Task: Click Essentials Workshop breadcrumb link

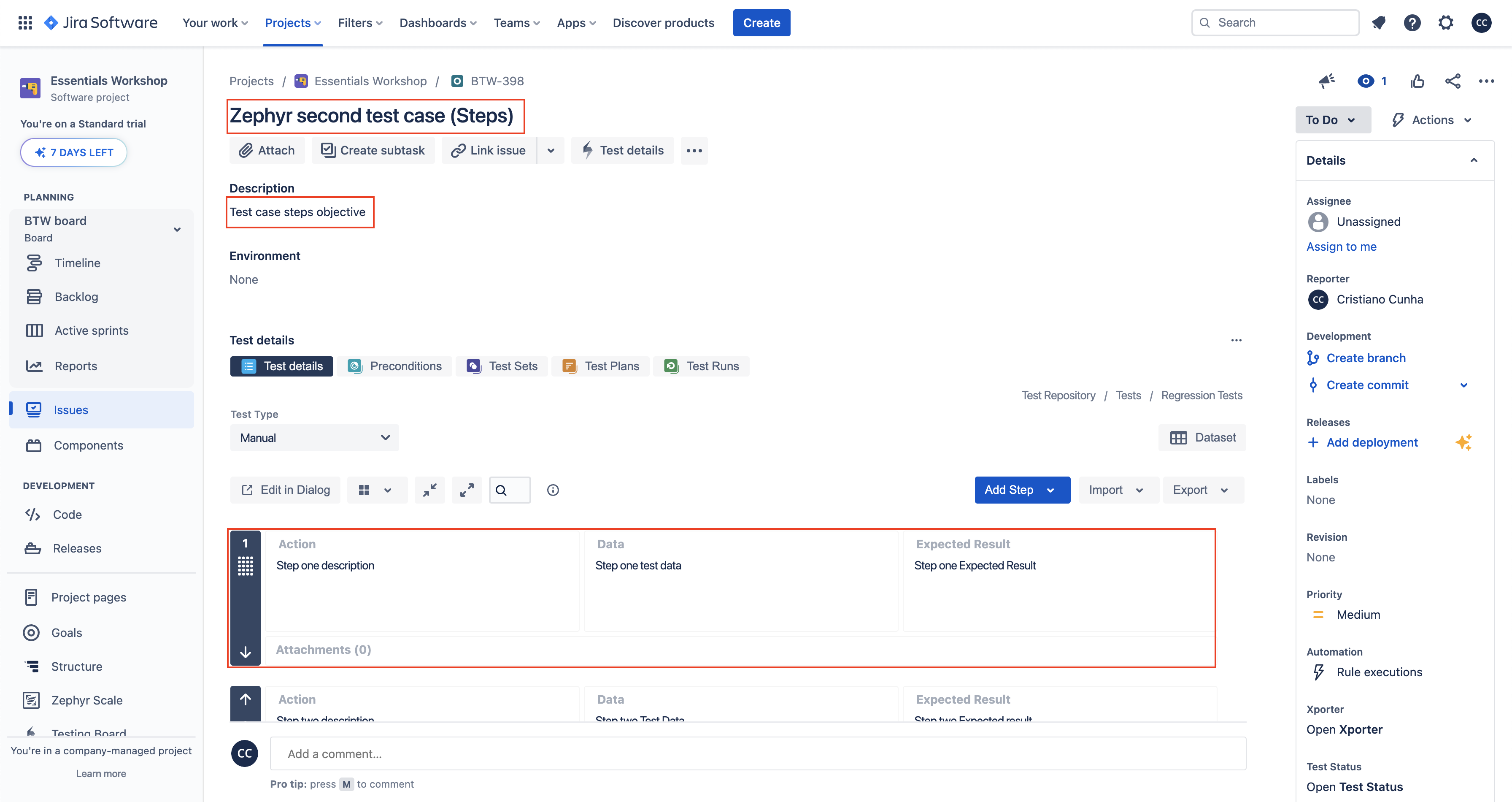Action: point(370,81)
